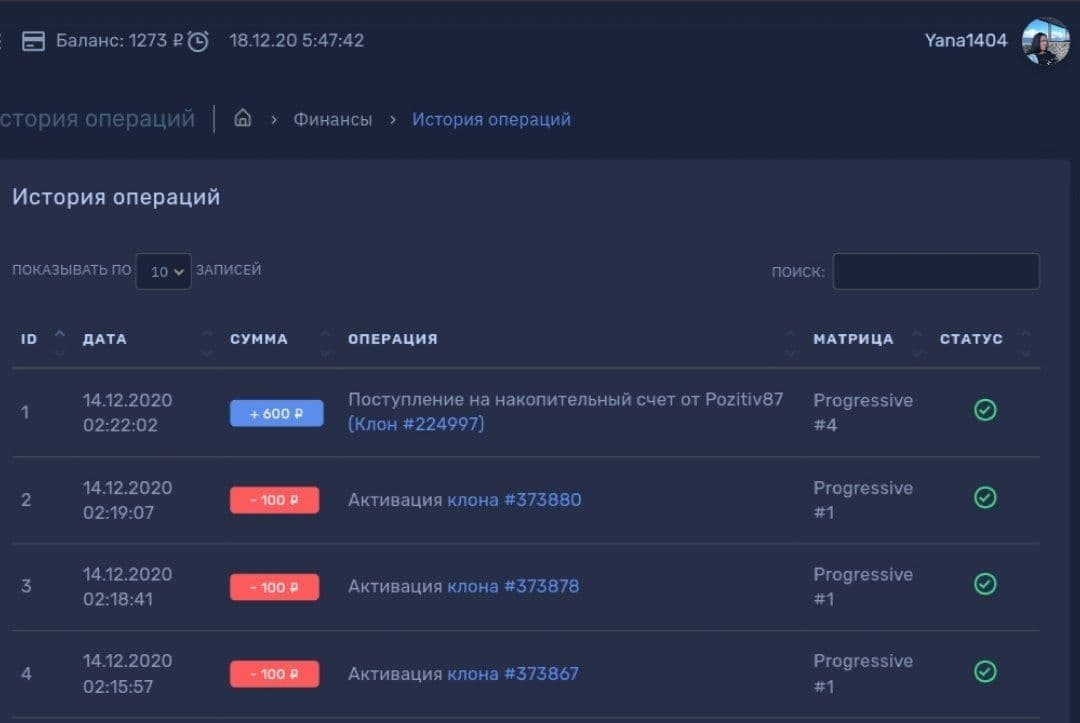Go to home via breadcrumb house icon
This screenshot has height=723, width=1080.
point(242,119)
